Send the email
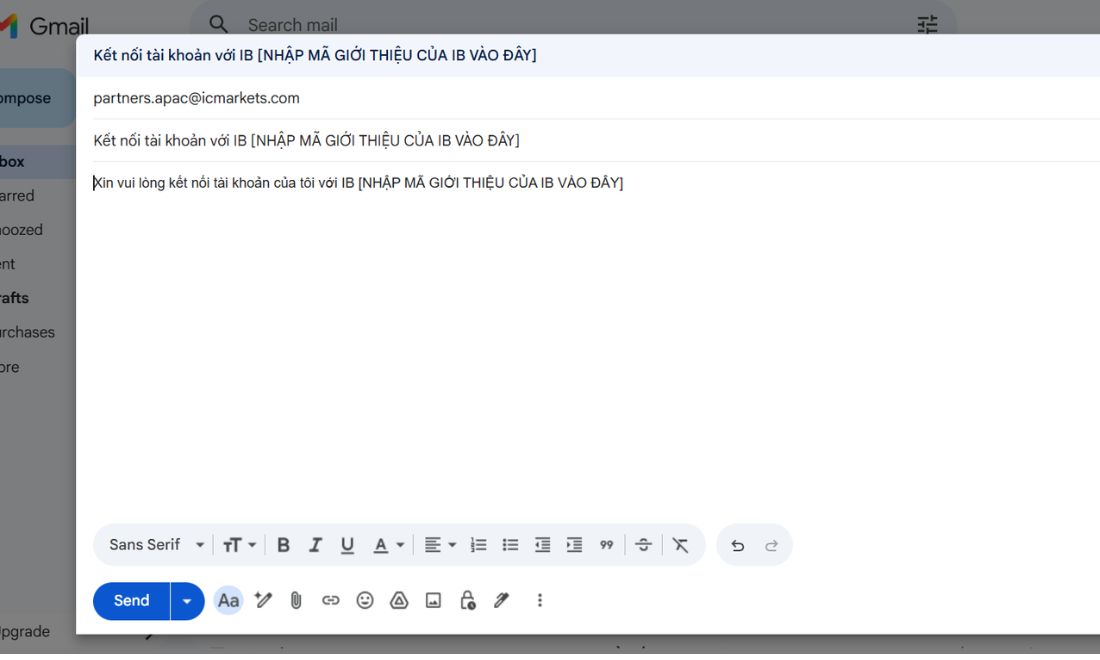1100x660 pixels. point(131,601)
